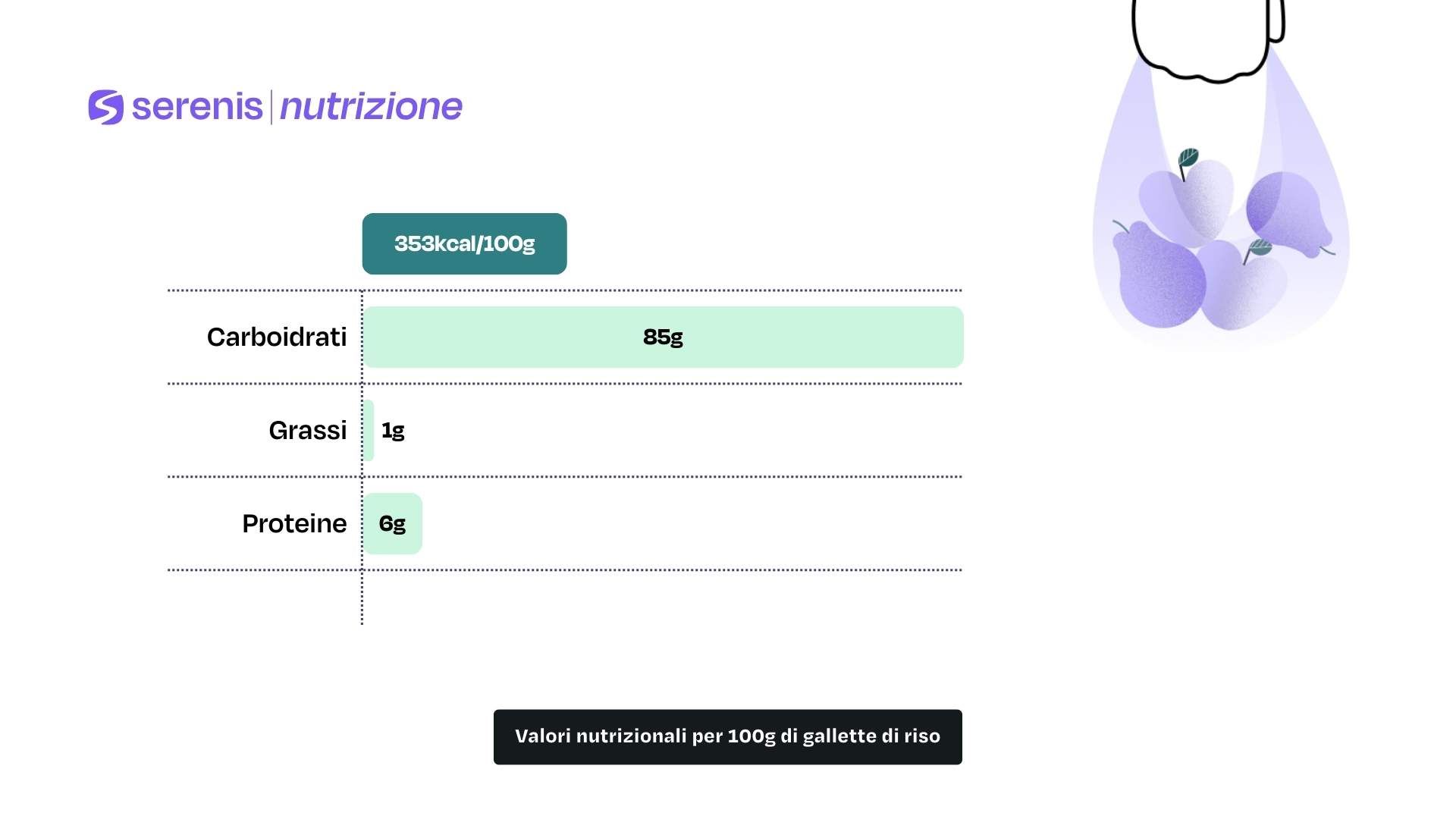Viewport: 1456px width, 819px height.
Task: Click the top apple's green leaf
Action: [x=1188, y=158]
